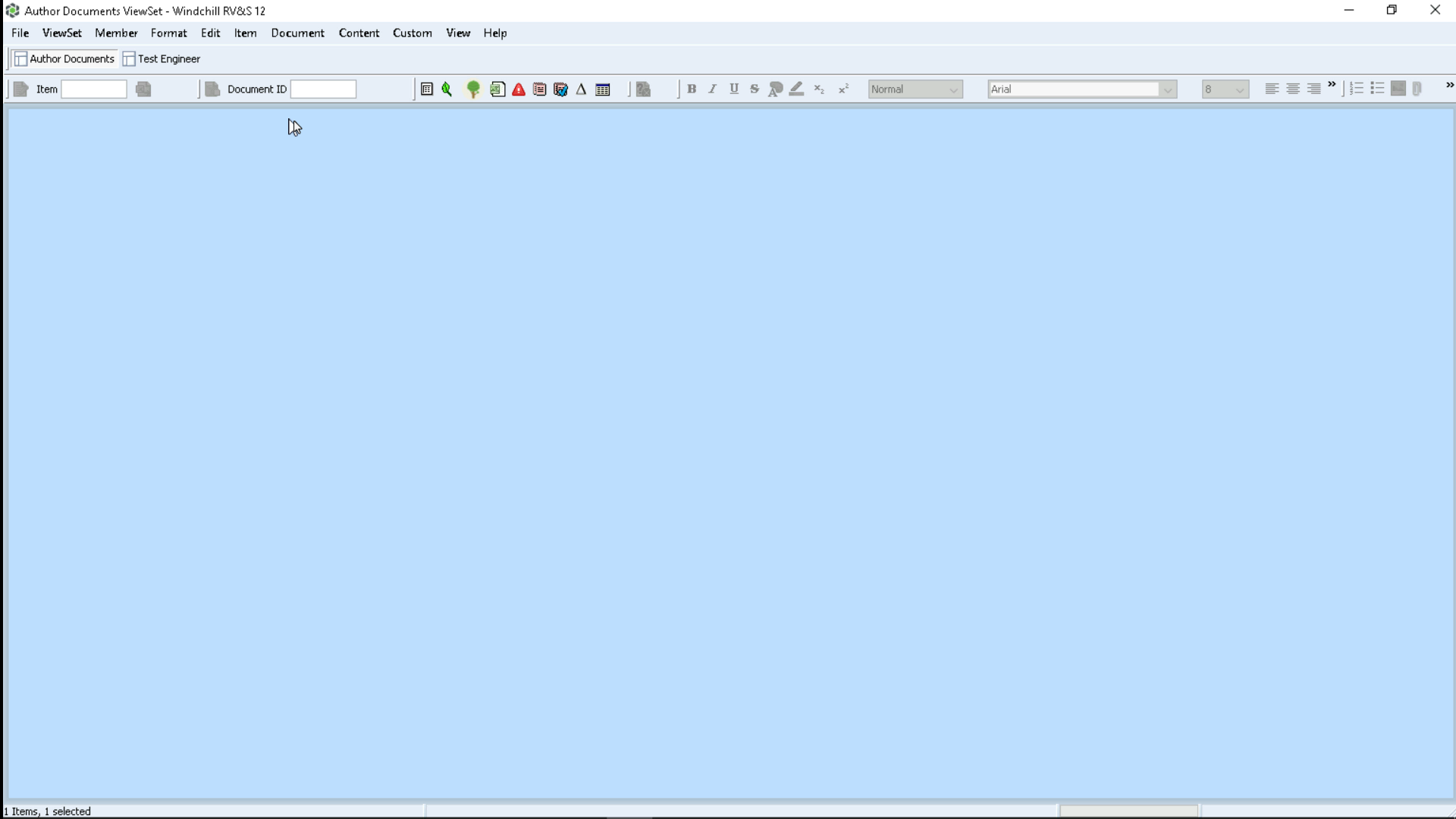Toggle subscript formatting

819,89
